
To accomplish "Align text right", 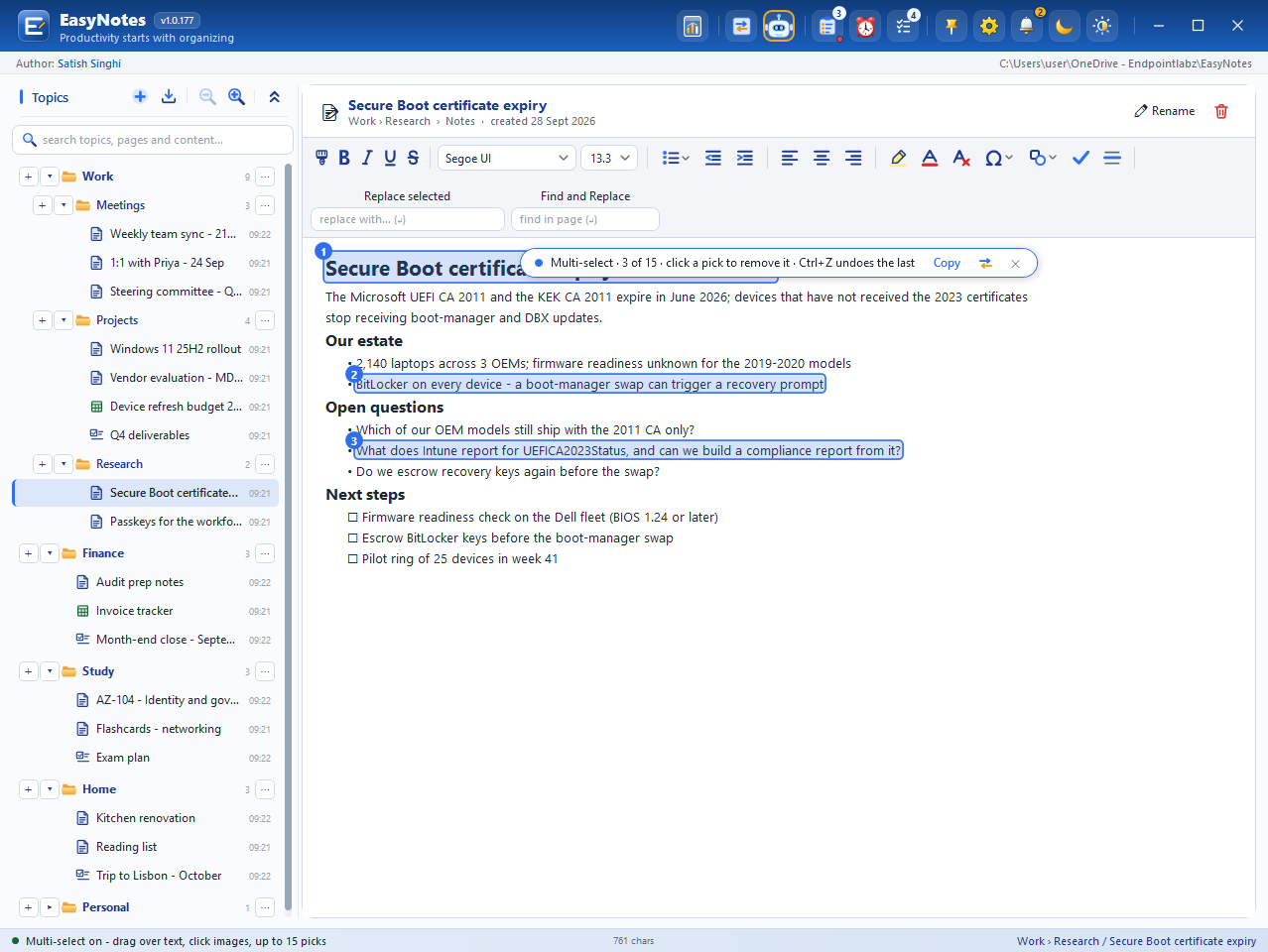I will (853, 158).
